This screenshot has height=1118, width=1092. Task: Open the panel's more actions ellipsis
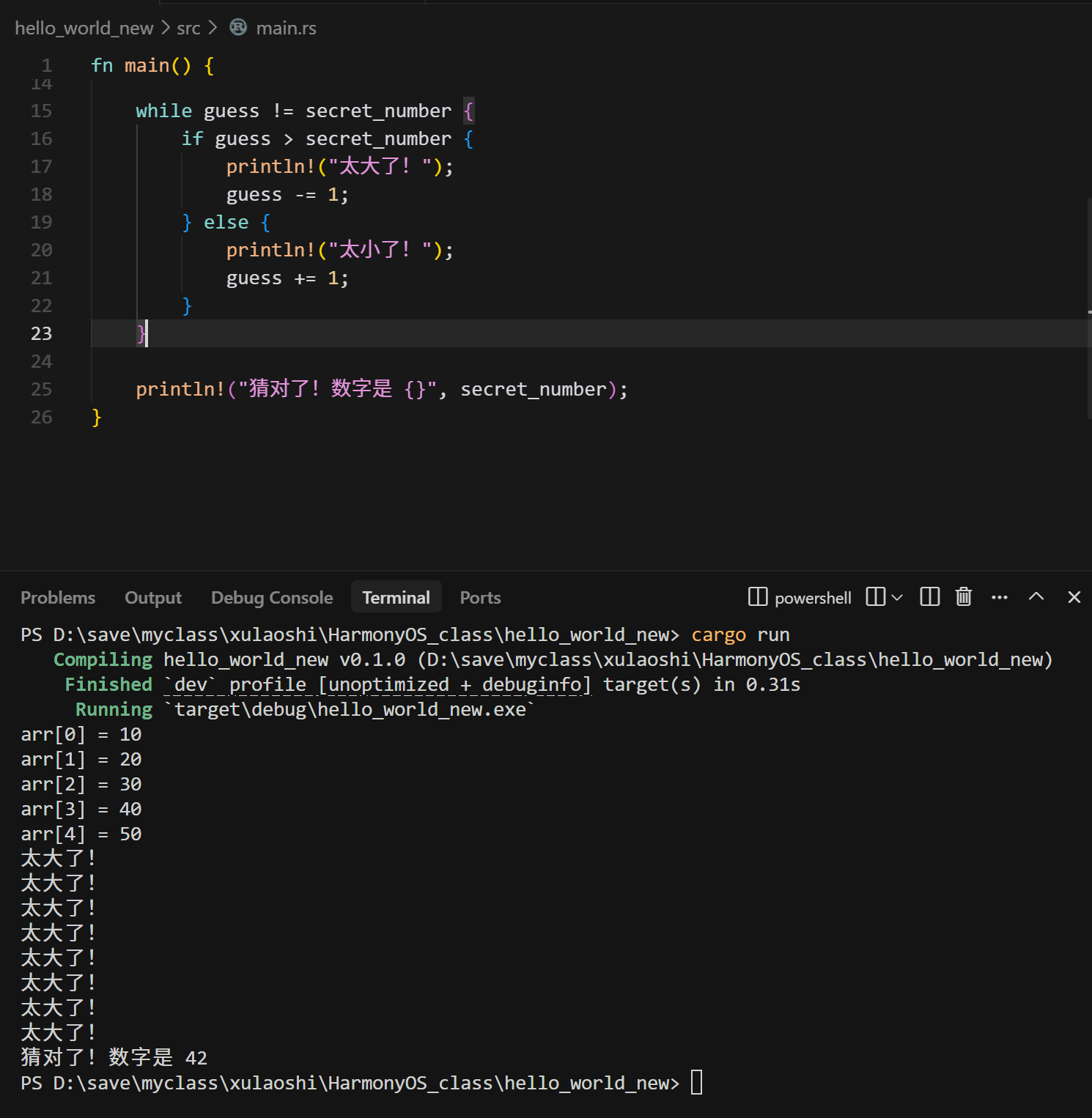1000,597
